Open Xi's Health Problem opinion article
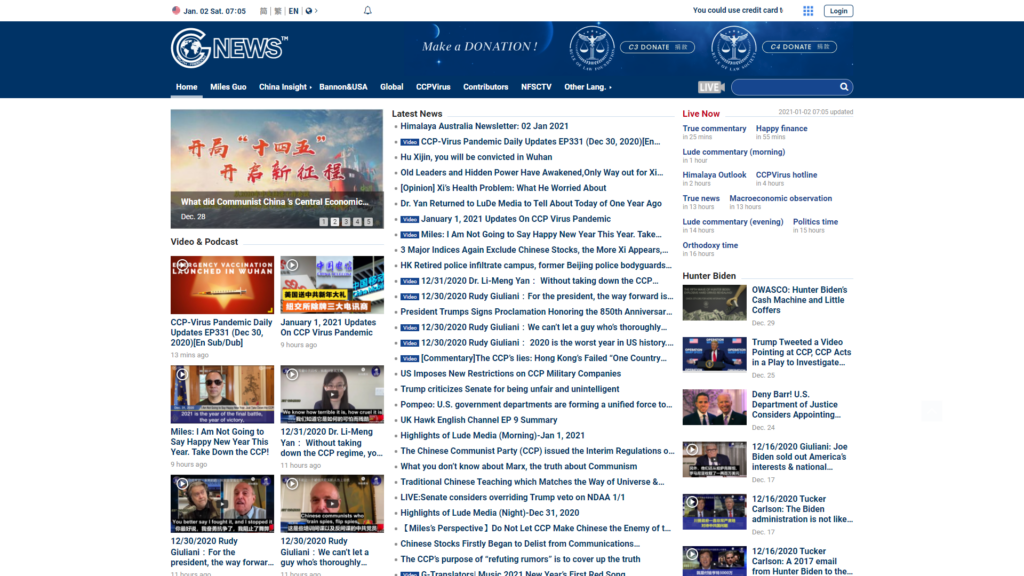Screen dimensions: 1024x576 pos(503,188)
